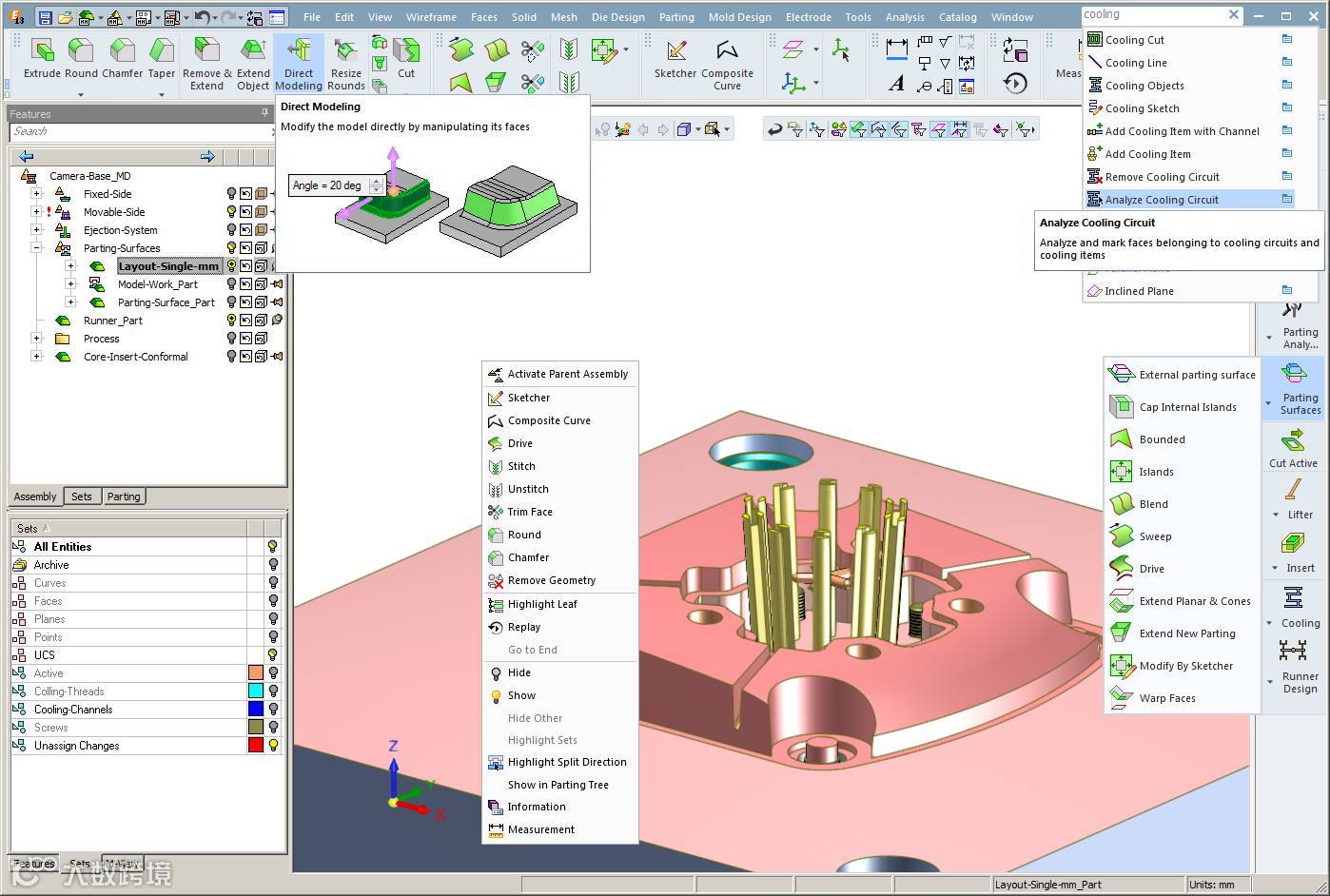Toggle visibility of the Cooling-Channels set
This screenshot has height=896, width=1330.
273,710
